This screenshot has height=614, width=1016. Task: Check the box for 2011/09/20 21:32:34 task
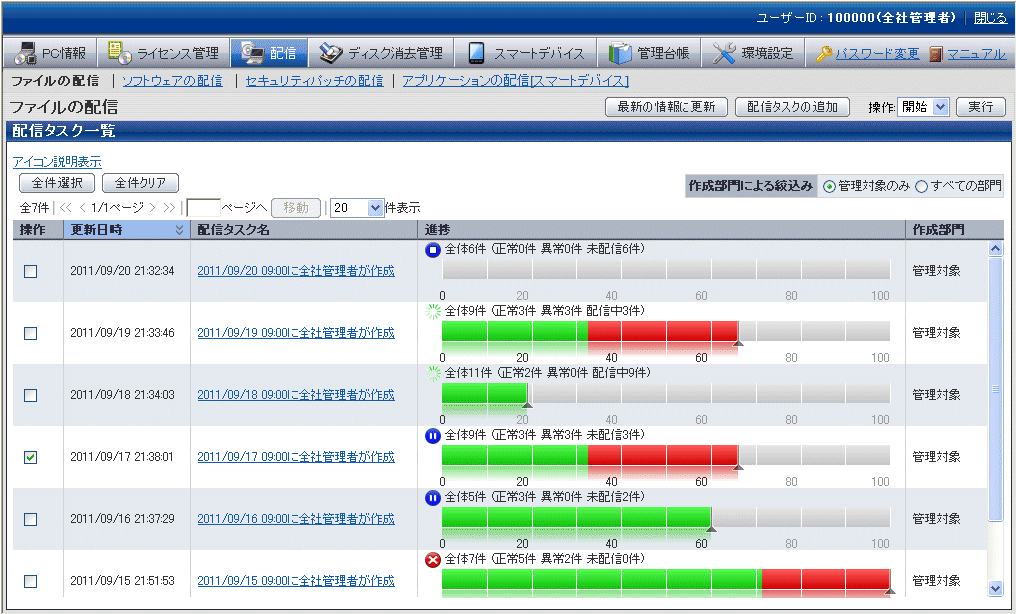30,271
